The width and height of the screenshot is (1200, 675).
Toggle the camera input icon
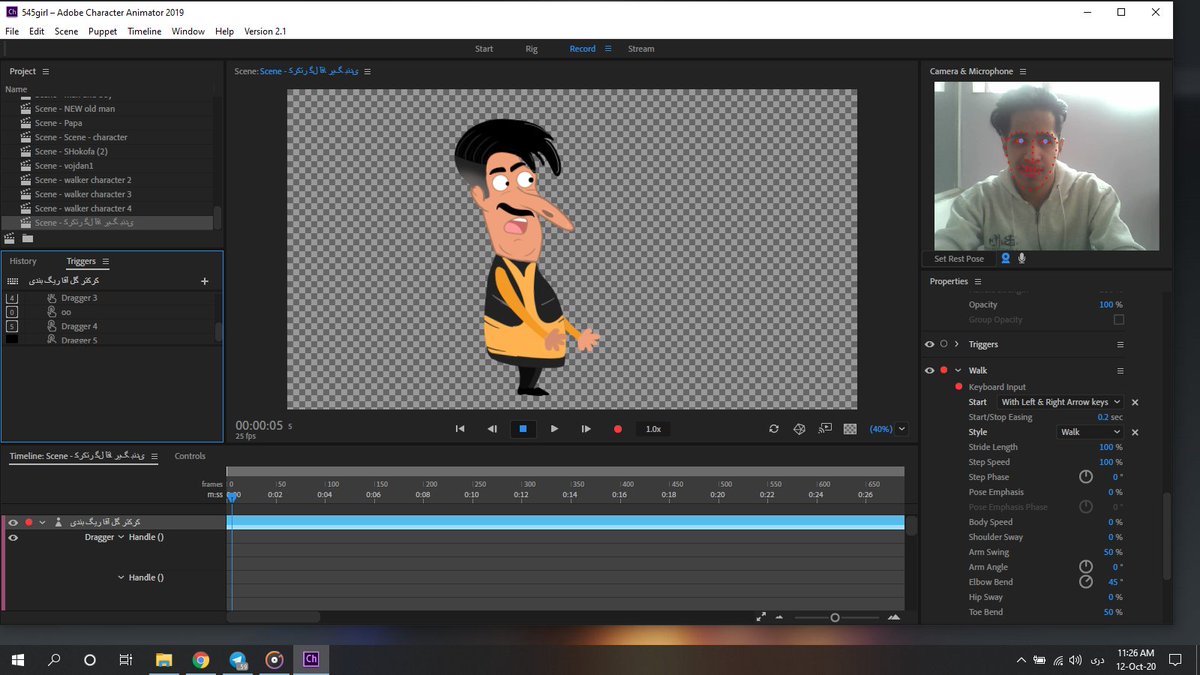coord(1006,258)
